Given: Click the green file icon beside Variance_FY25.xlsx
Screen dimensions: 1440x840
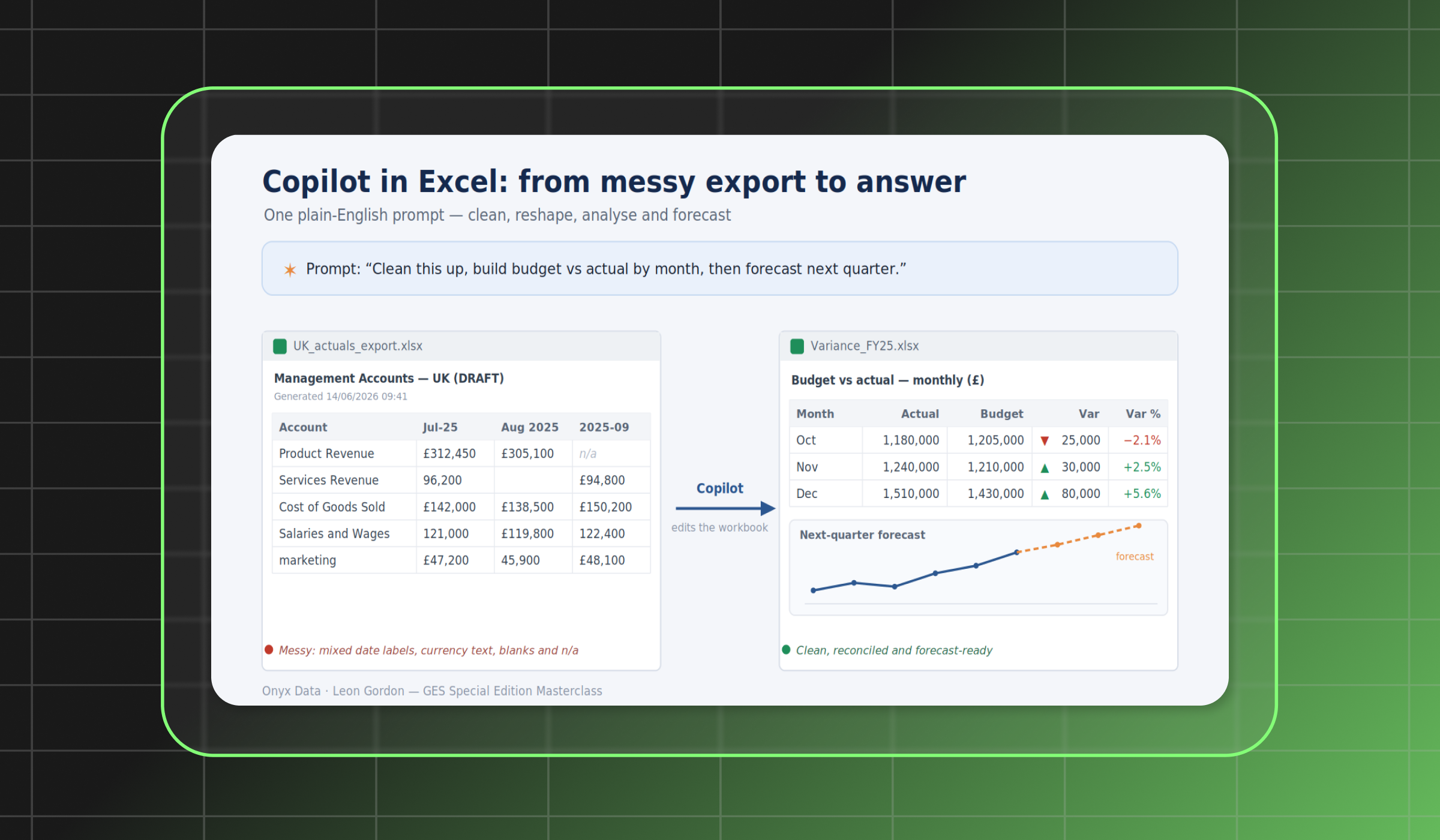Looking at the screenshot, I should click(x=797, y=346).
